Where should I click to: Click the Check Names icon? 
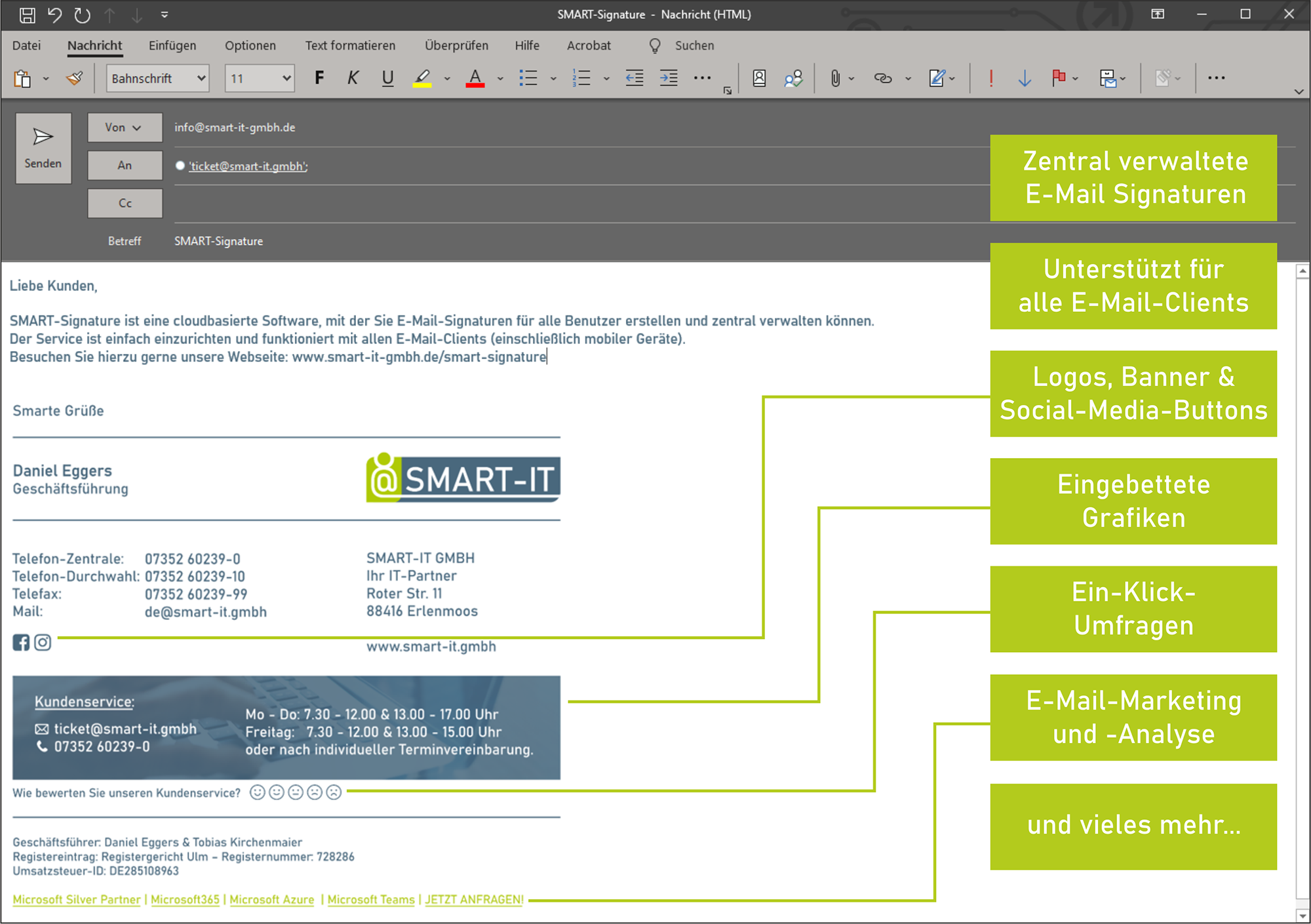coord(793,79)
